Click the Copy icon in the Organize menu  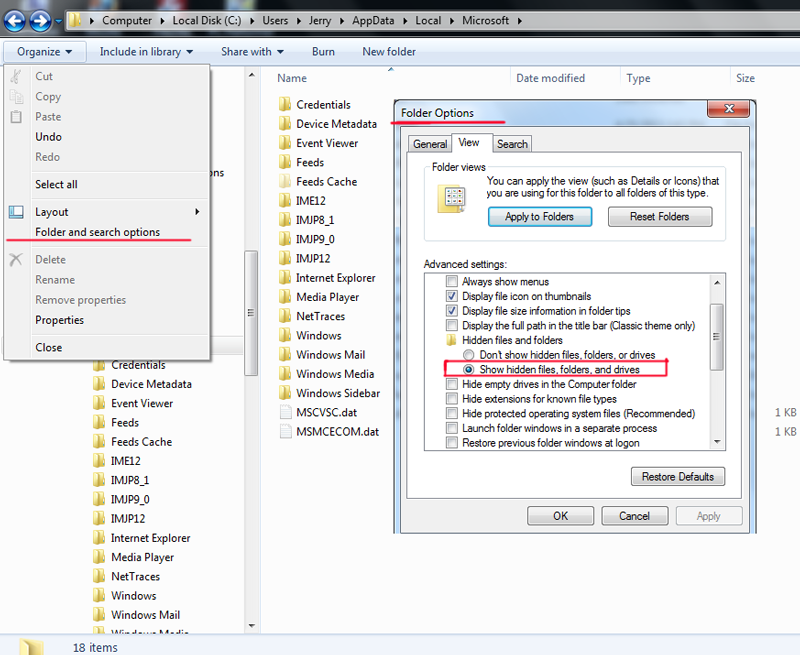17,96
